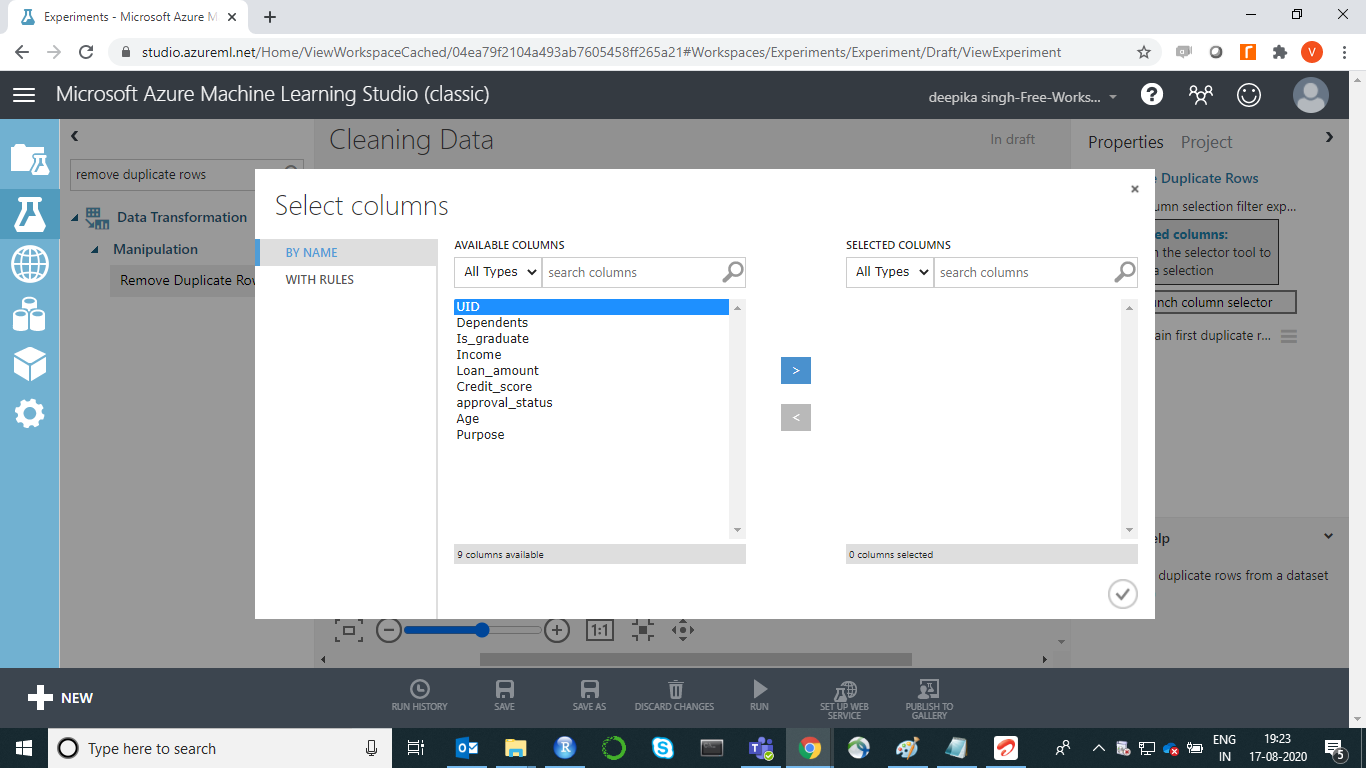This screenshot has width=1366, height=768.
Task: Open the Trained Models cube icon
Action: 29,365
